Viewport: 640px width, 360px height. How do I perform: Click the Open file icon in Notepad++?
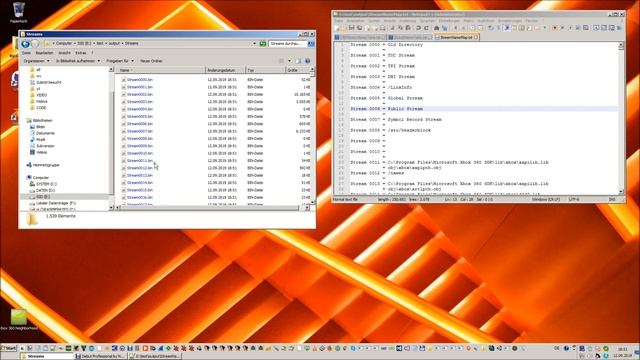coord(344,28)
